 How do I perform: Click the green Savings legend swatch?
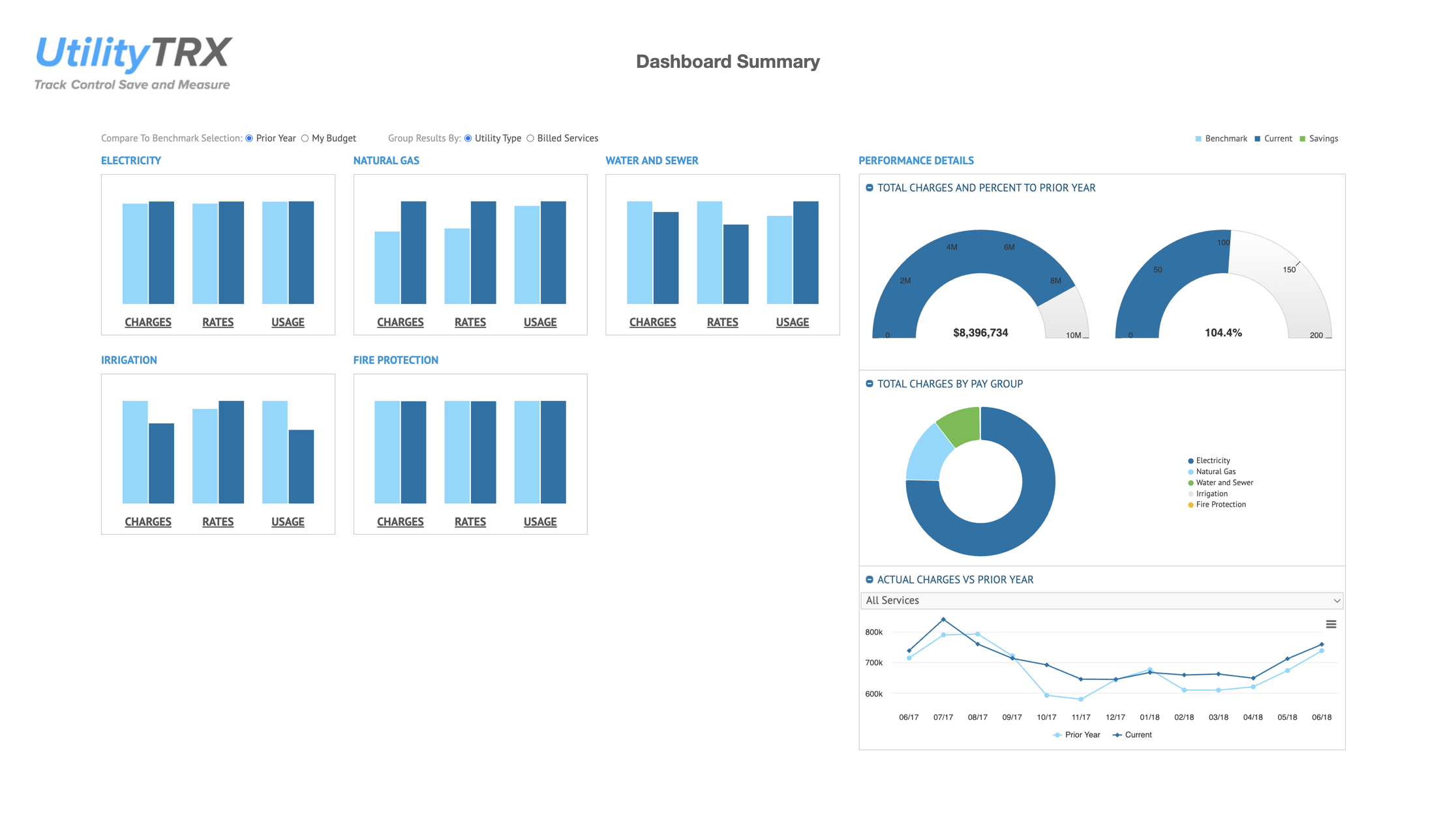click(x=1303, y=139)
